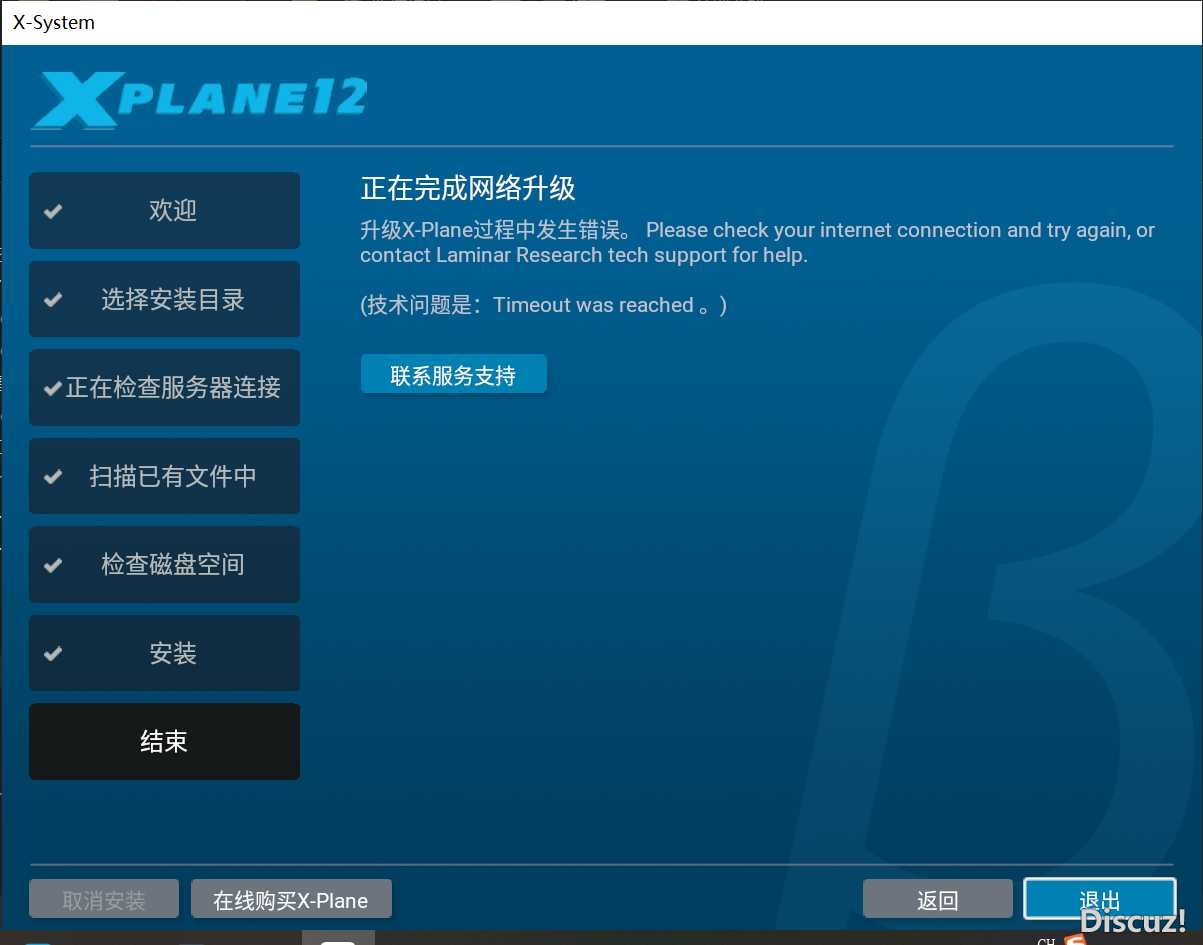The image size is (1203, 945).
Task: Click the greyed 取消安装 button
Action: (104, 899)
